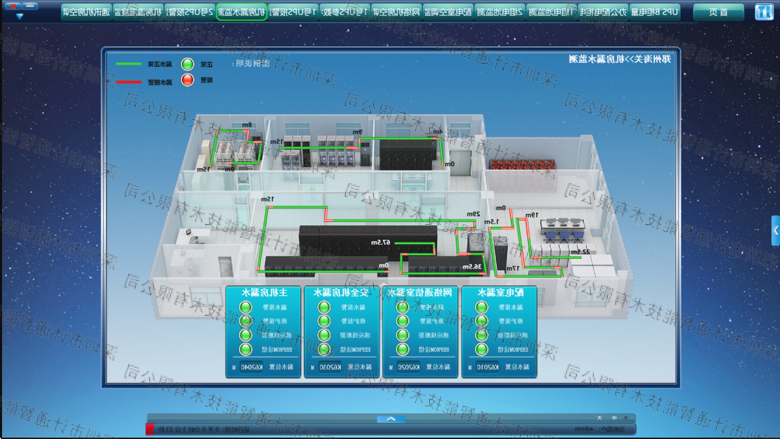Image resolution: width=780 pixels, height=439 pixels.
Task: Click the 感应线断裂 light in 网络通信室漏水 panel
Action: tap(403, 335)
